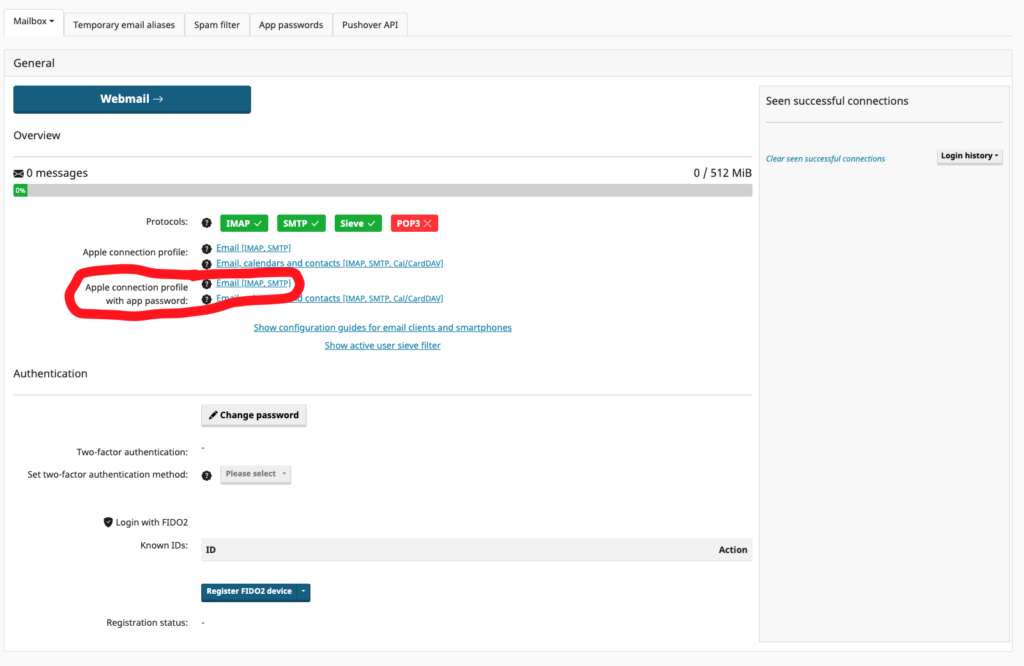The image size is (1024, 666).
Task: Expand the Please select two-factor dropdown
Action: point(255,474)
